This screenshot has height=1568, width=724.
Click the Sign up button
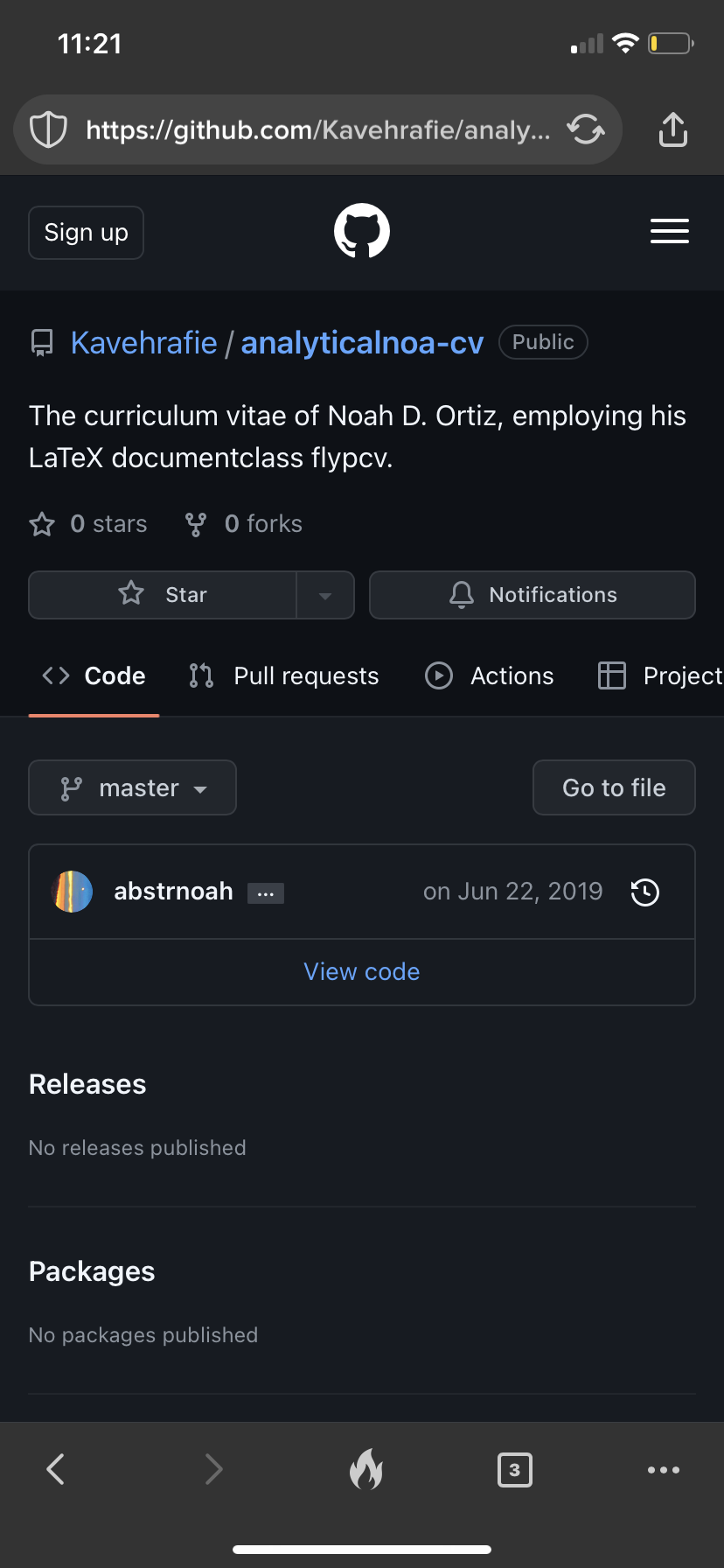click(x=86, y=233)
